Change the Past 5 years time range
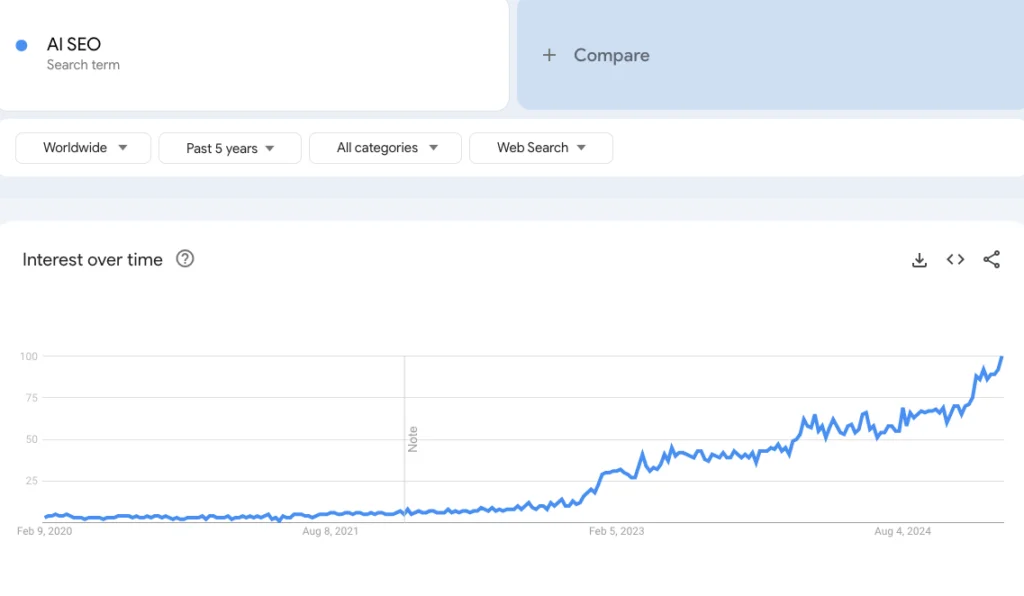1024x596 pixels. pos(229,147)
